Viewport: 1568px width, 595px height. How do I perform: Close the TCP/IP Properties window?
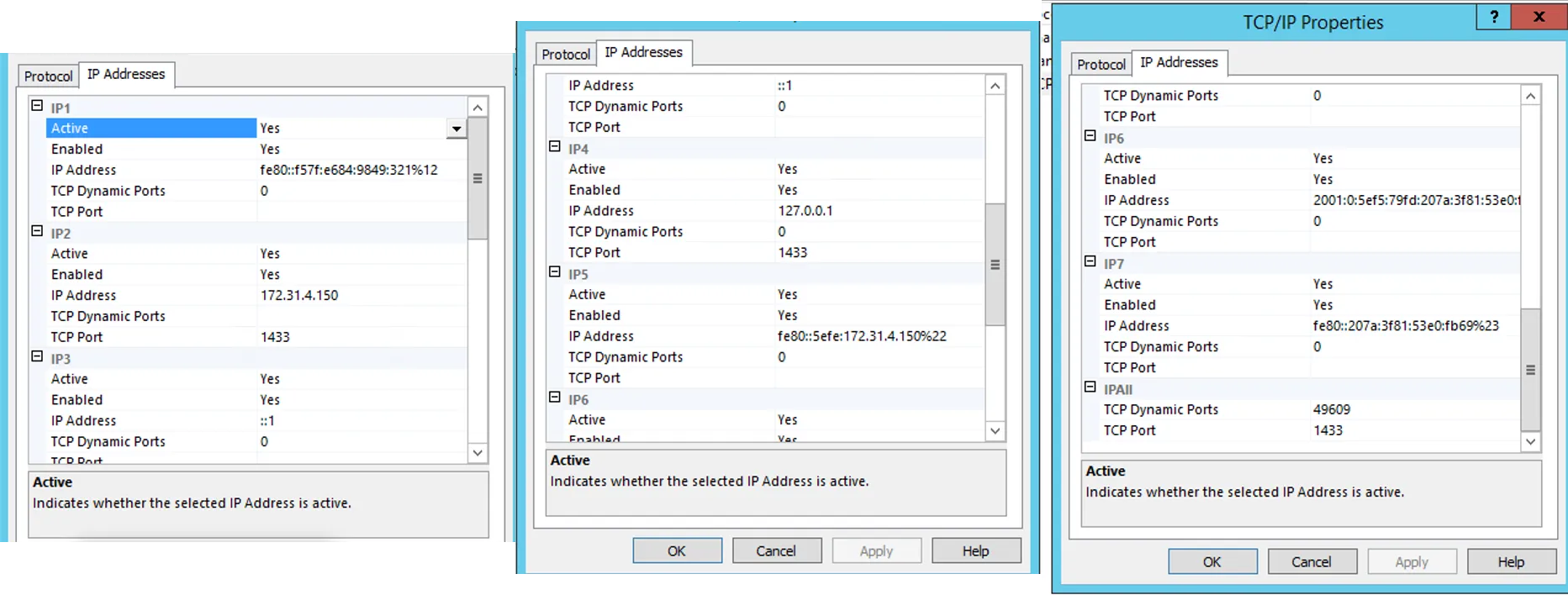tap(1539, 17)
